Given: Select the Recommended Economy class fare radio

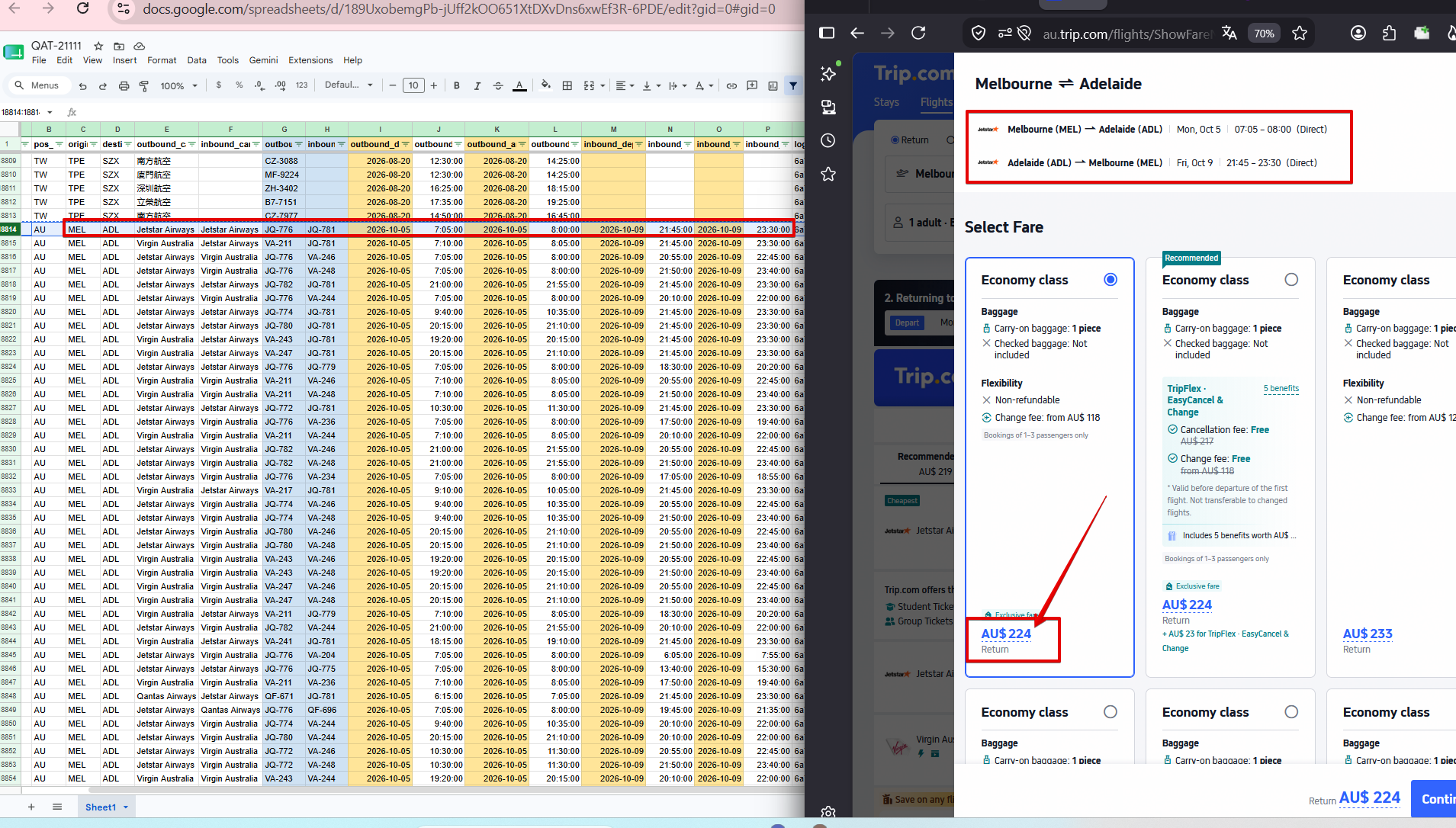Looking at the screenshot, I should [1291, 280].
